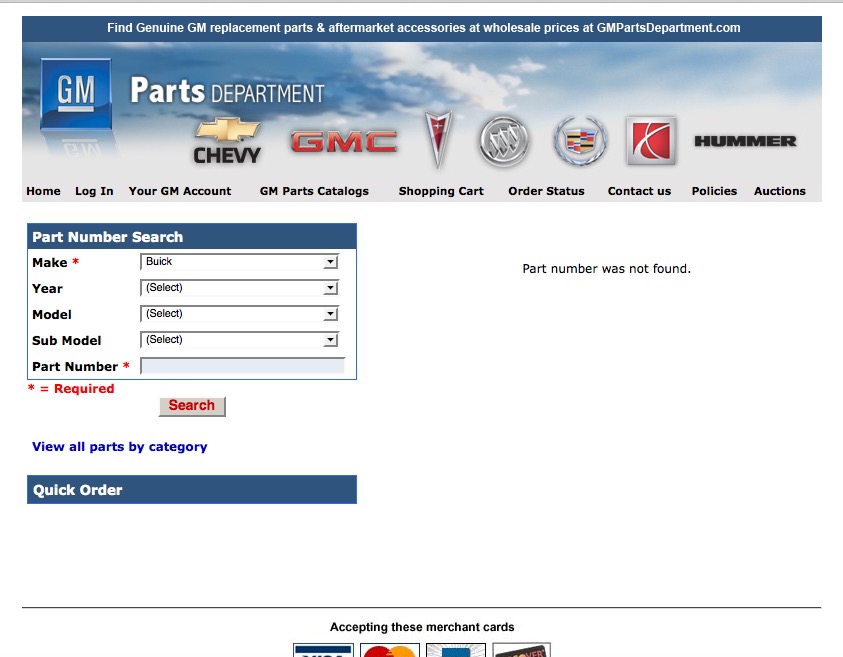
Task: Choose the Buick tri-shield logo
Action: (503, 141)
